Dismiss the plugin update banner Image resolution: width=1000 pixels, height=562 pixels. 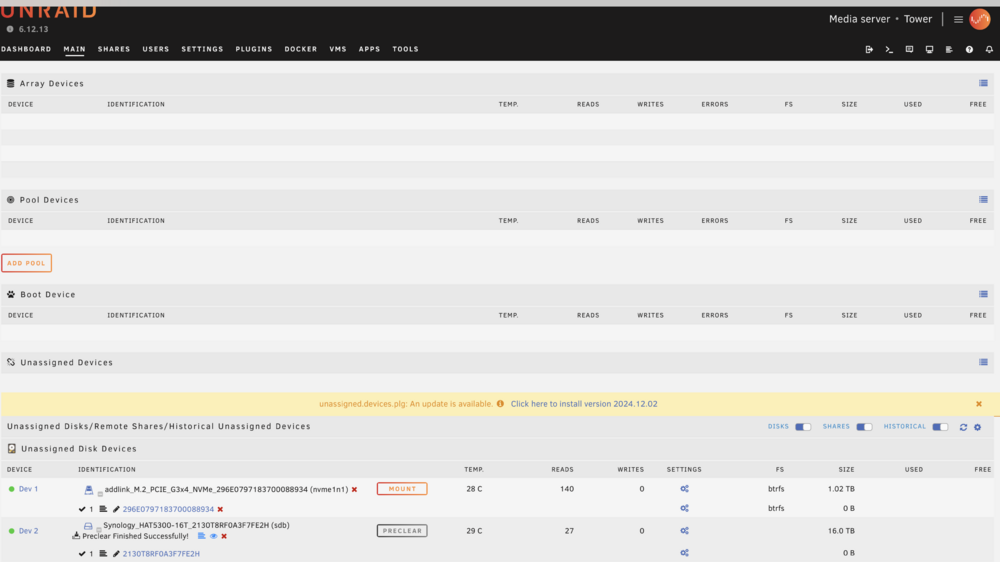pyautogui.click(x=978, y=404)
